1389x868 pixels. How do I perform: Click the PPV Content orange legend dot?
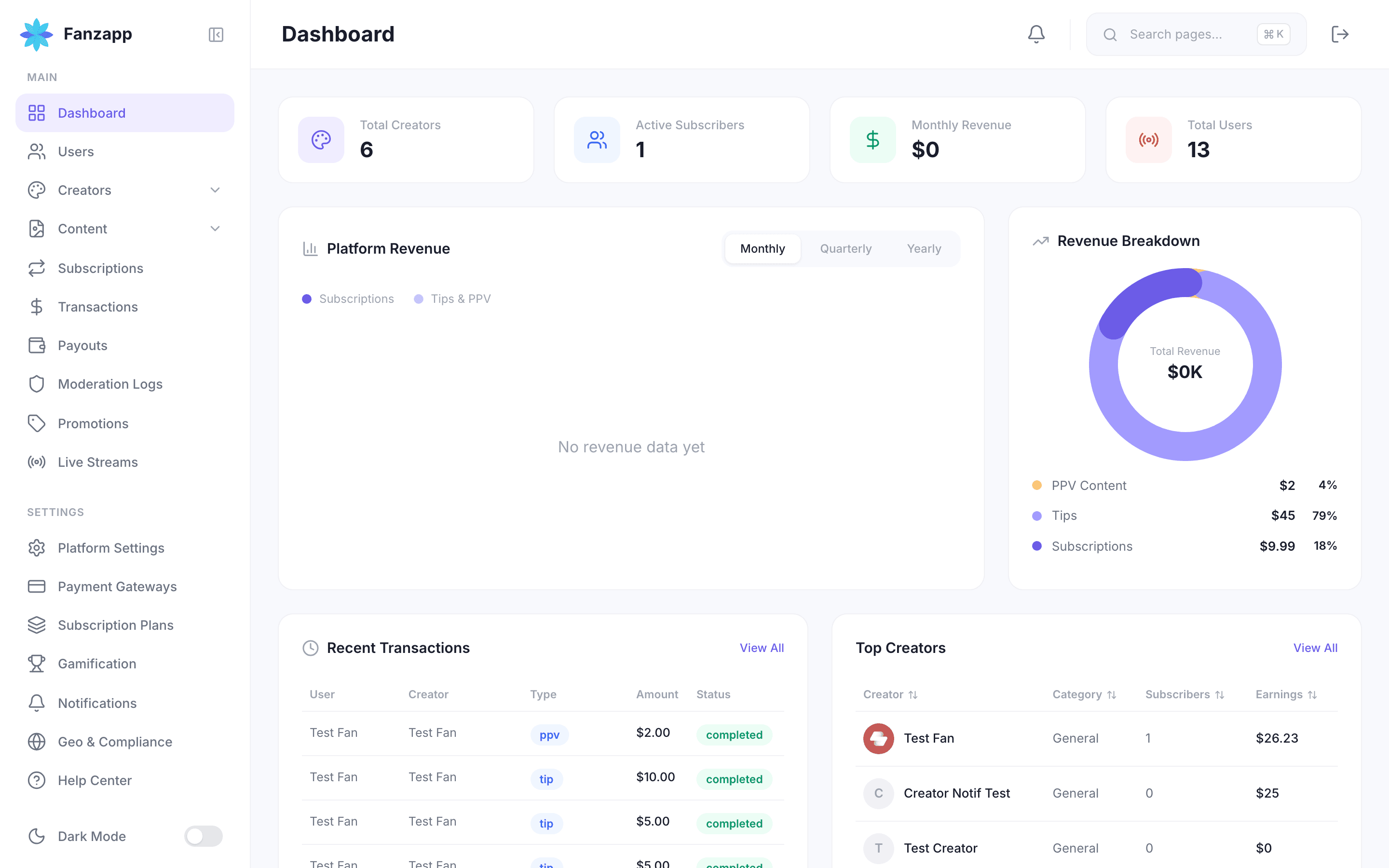point(1036,485)
